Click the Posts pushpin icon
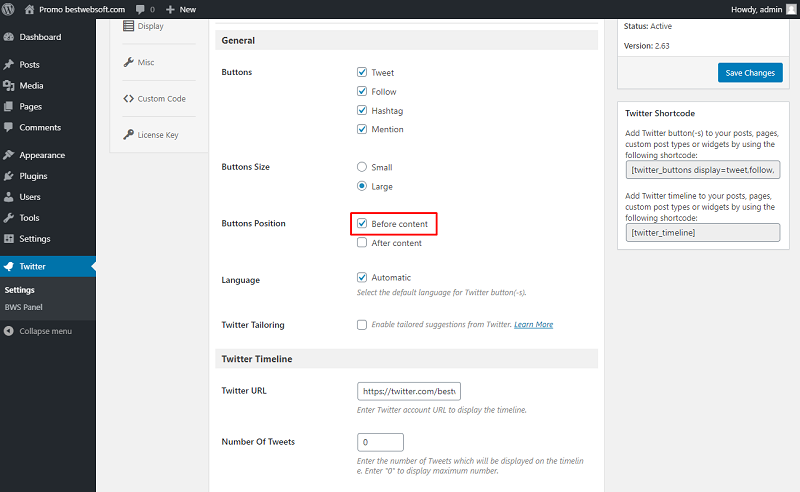The height and width of the screenshot is (492, 800). coord(9,64)
